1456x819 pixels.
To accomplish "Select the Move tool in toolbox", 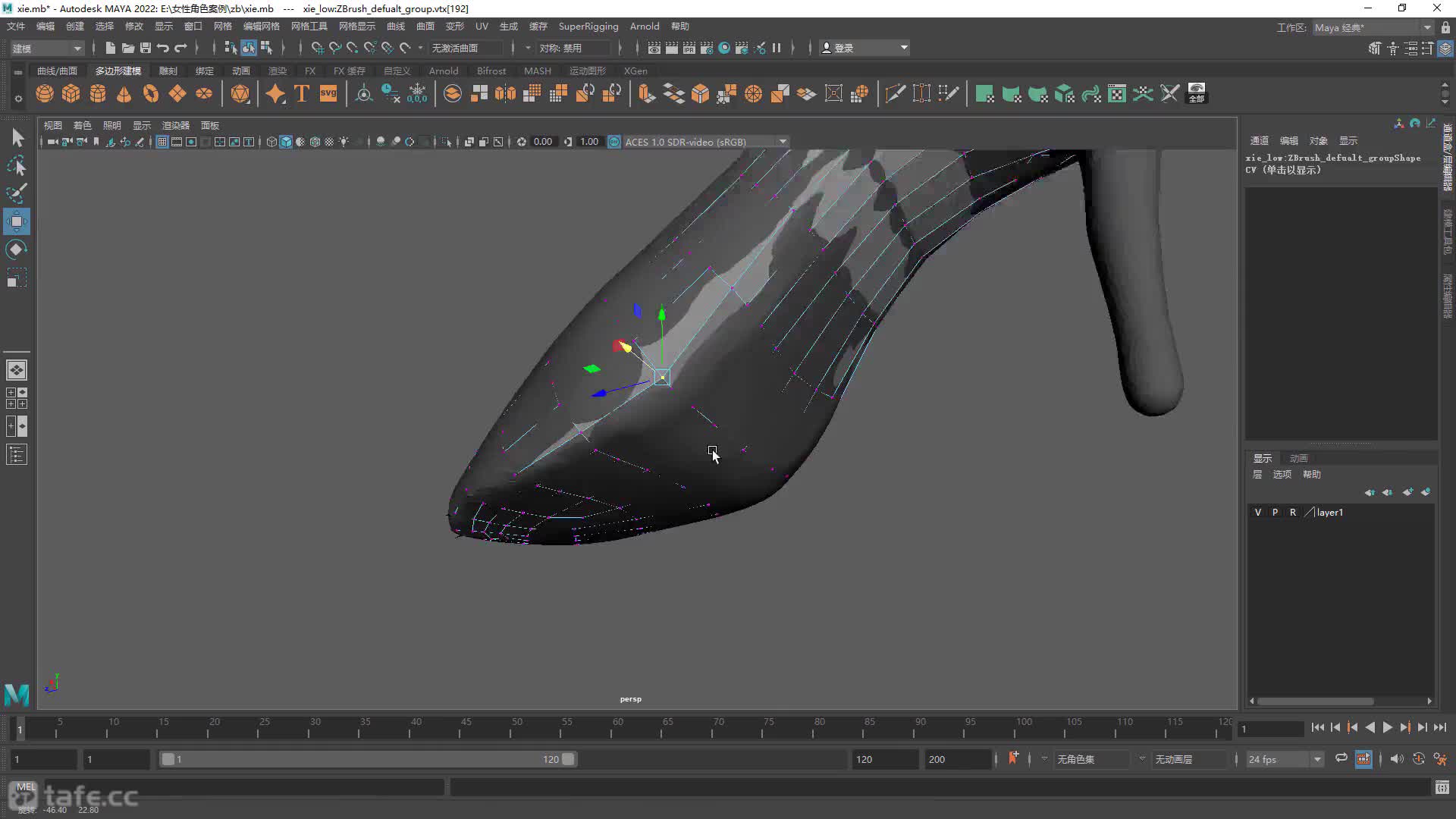I will (x=17, y=221).
